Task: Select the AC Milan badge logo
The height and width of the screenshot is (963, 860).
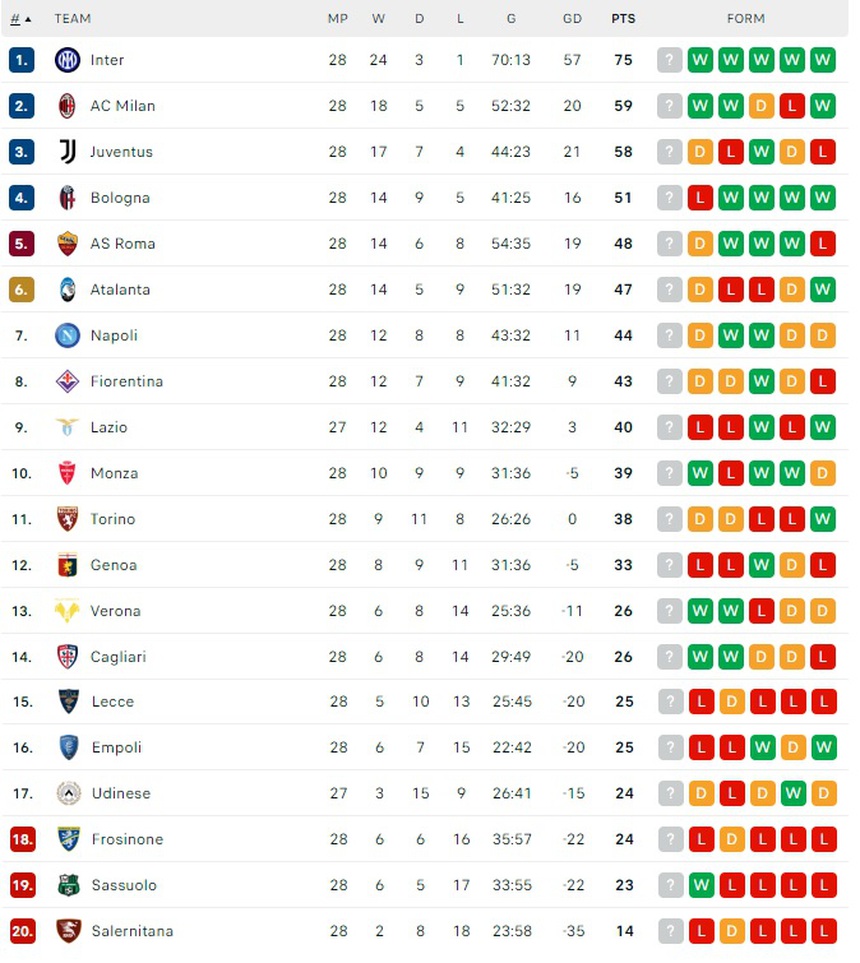Action: click(67, 106)
